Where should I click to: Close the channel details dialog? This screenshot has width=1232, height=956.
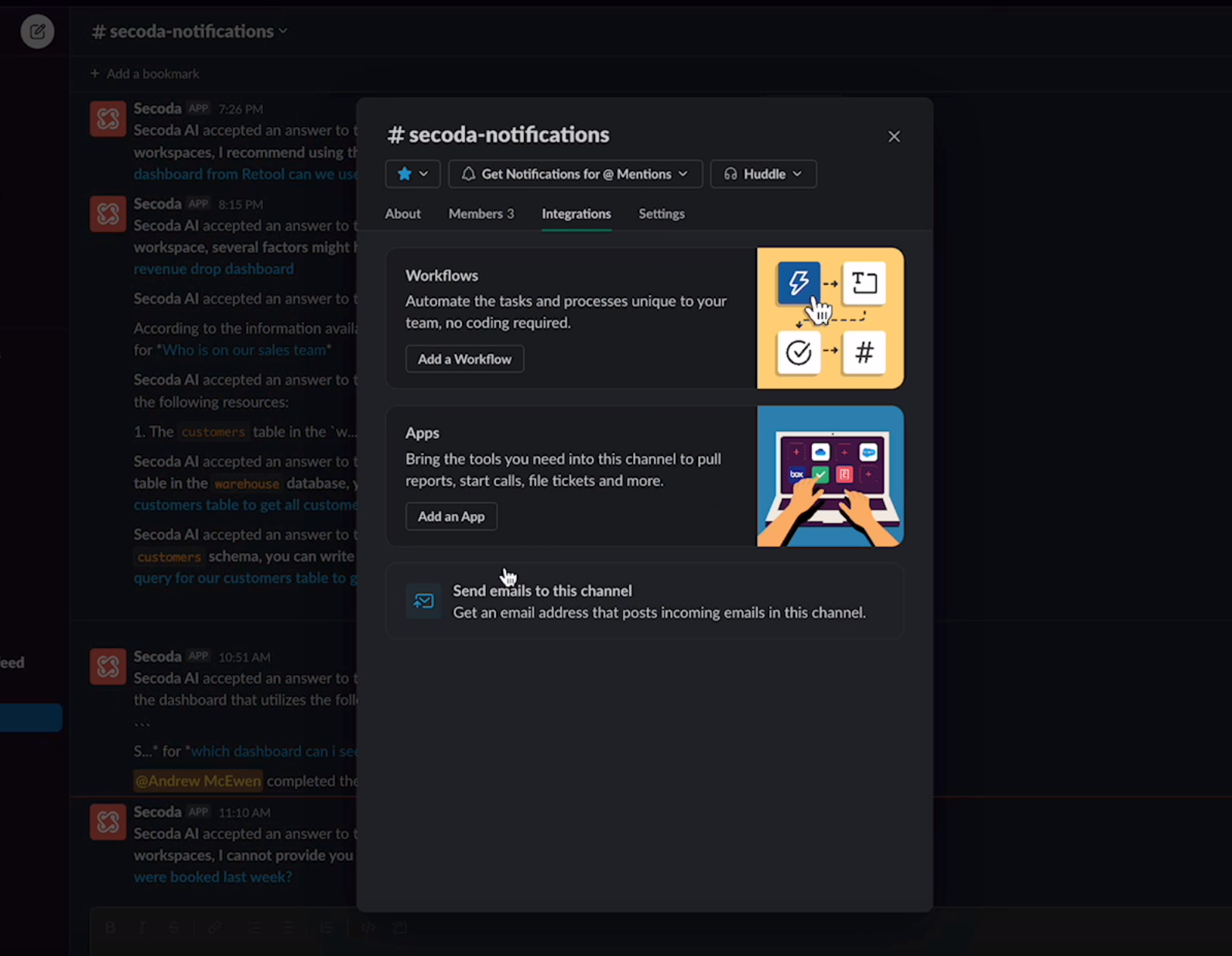pos(894,136)
